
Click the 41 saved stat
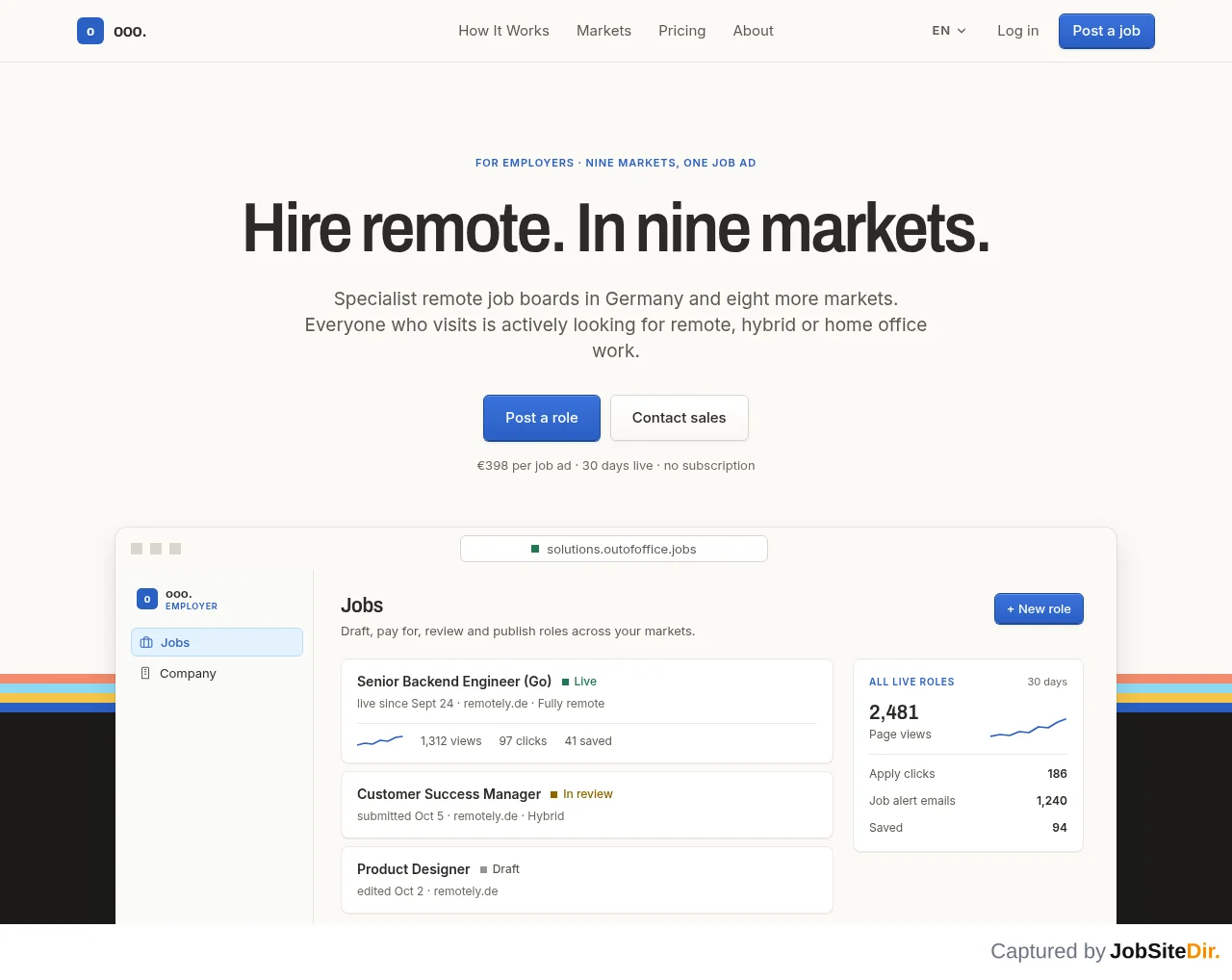[588, 741]
